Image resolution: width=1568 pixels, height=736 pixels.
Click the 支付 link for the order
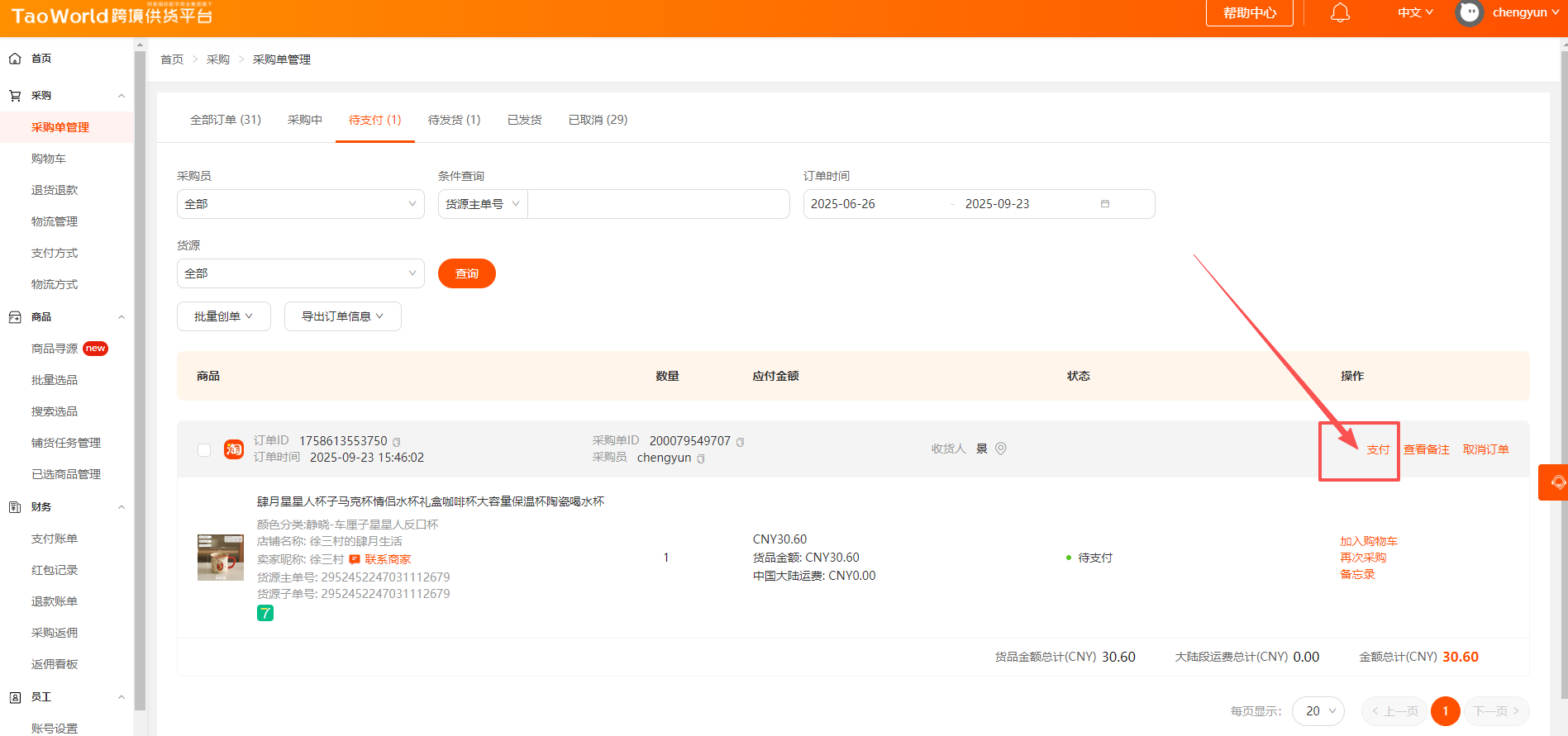1377,449
